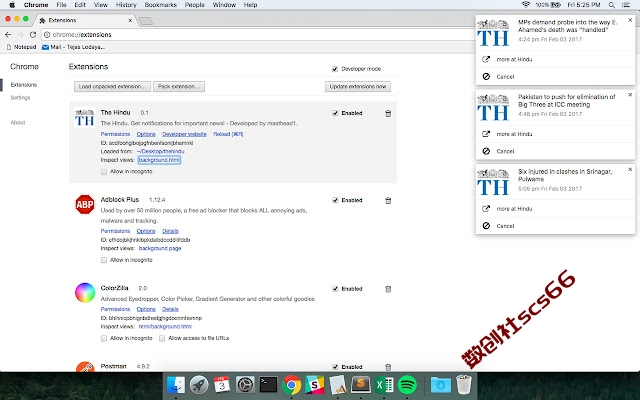Delete The Hindu extension via trash icon
640x400 pixels.
[x=388, y=113]
